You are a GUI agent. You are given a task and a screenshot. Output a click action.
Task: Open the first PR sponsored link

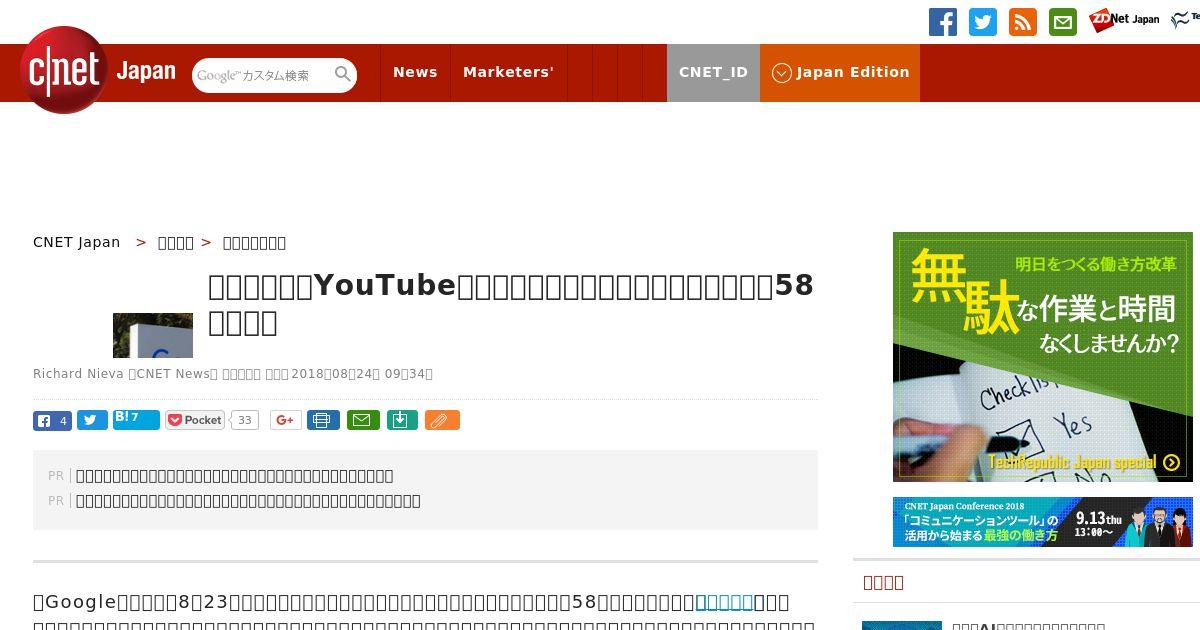coord(235,476)
